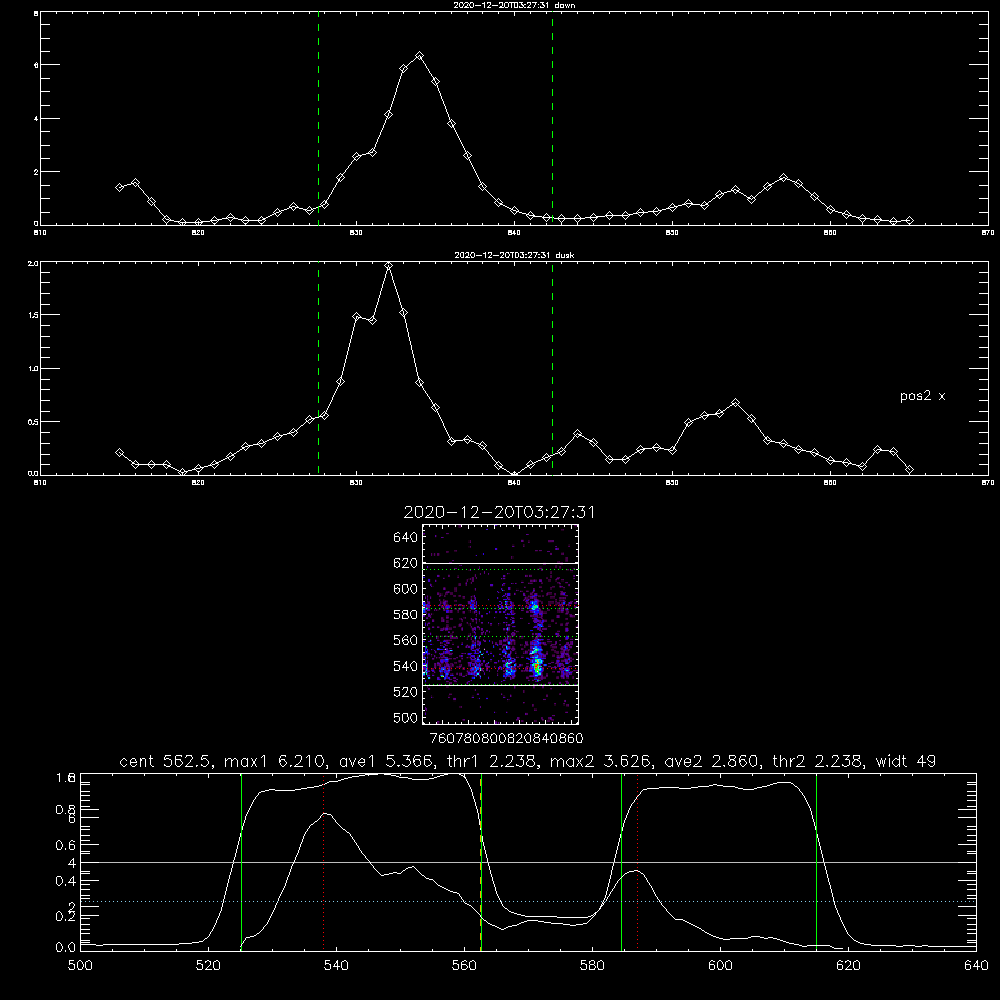Click the '500' y-axis label beside the spectrogram
Image resolution: width=1000 pixels, height=1000 pixels.
(406, 717)
